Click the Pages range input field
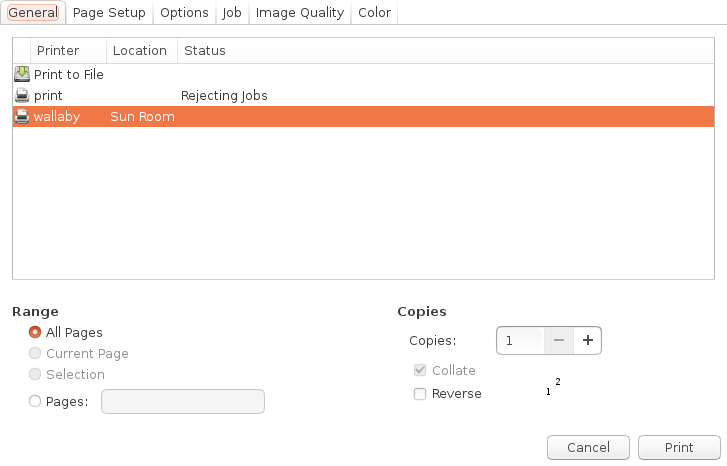Image resolution: width=727 pixels, height=466 pixels. (x=183, y=401)
